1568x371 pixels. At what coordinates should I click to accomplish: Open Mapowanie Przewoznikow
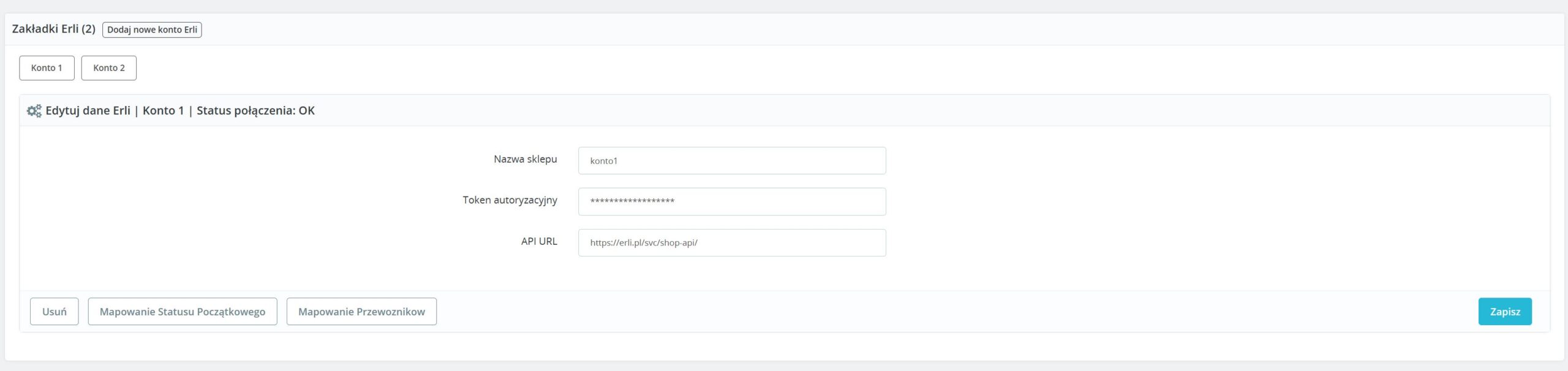pos(361,312)
